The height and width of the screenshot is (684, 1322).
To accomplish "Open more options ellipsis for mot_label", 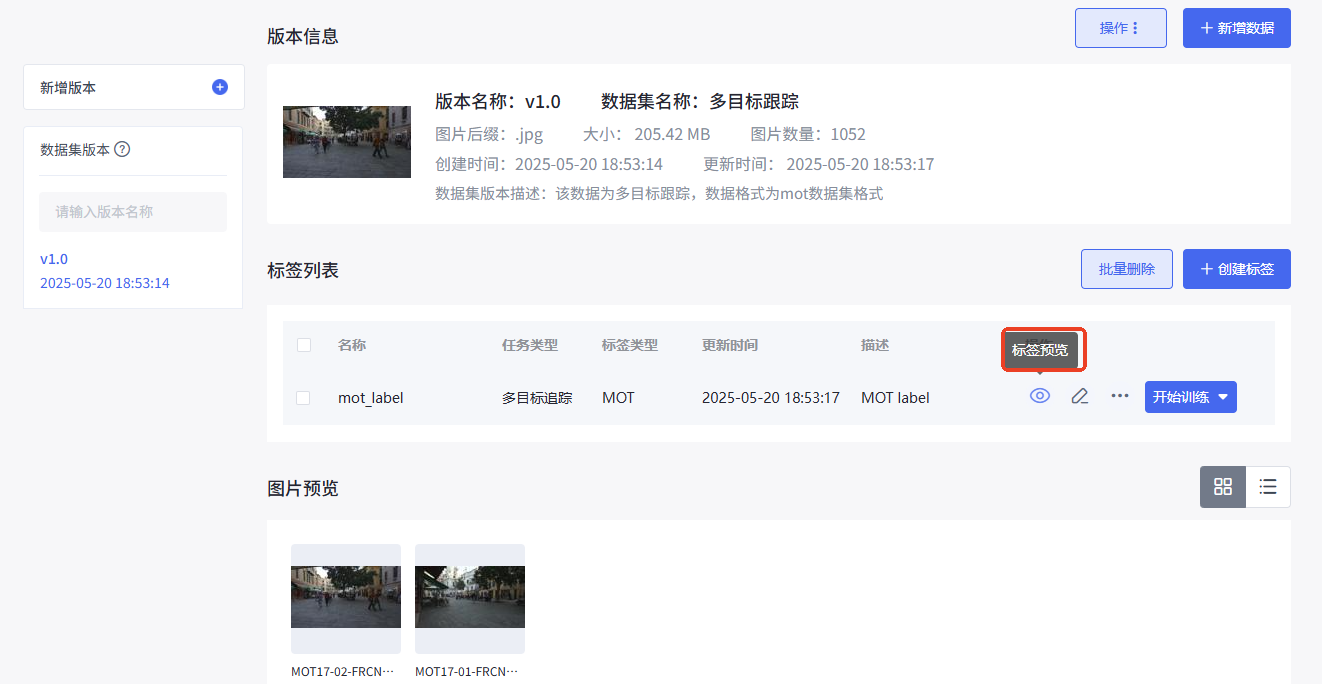I will (1120, 396).
